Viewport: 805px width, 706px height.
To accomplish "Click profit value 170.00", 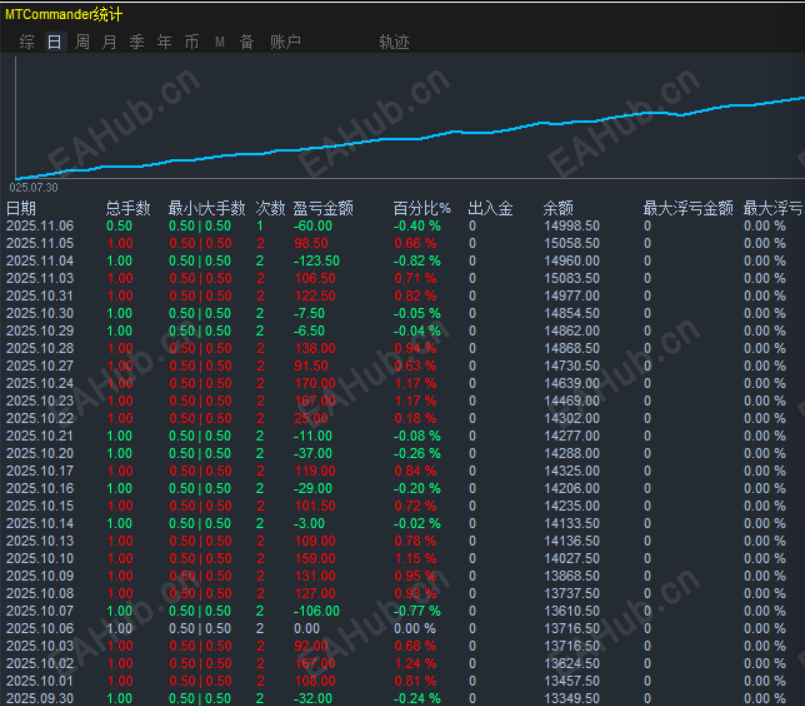I will [x=315, y=383].
